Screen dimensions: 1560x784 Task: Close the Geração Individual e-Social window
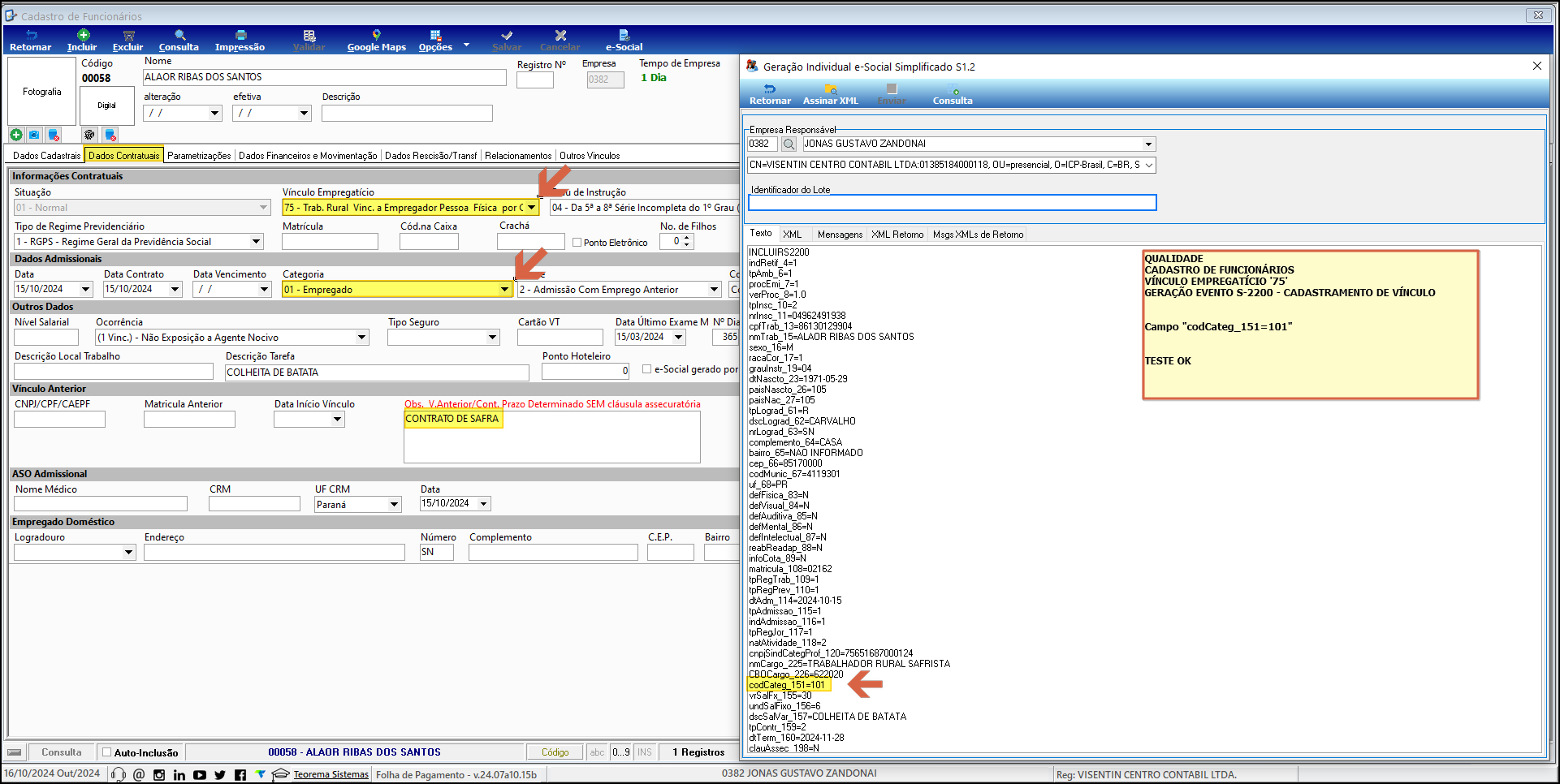[x=1536, y=66]
